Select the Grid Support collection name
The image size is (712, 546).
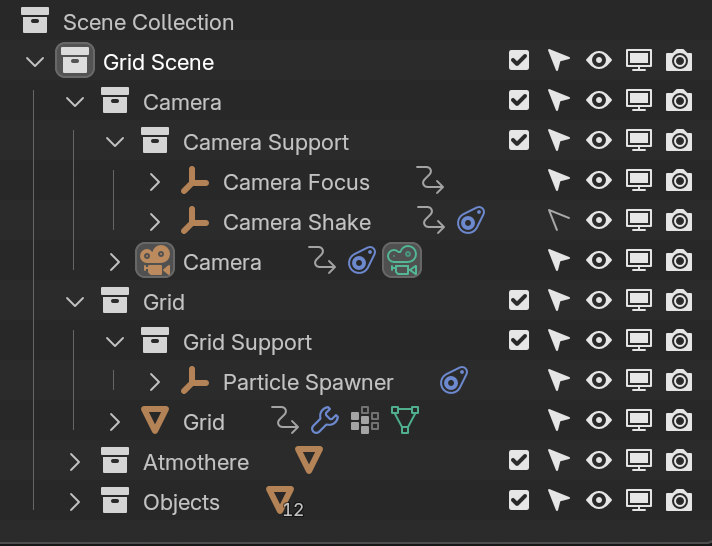tap(247, 342)
